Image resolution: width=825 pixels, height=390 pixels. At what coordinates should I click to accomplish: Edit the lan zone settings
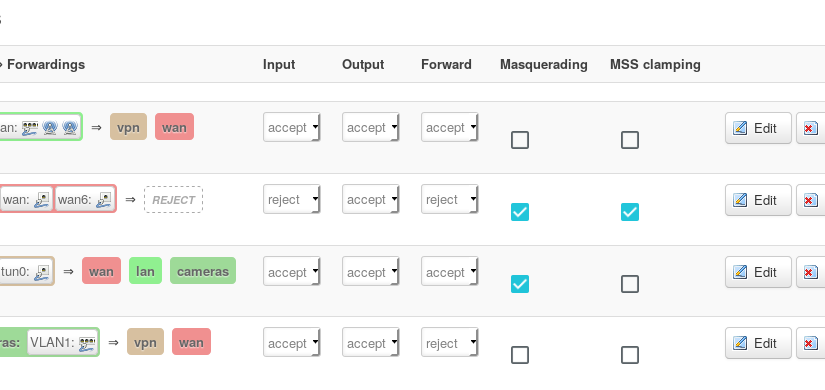coord(758,128)
